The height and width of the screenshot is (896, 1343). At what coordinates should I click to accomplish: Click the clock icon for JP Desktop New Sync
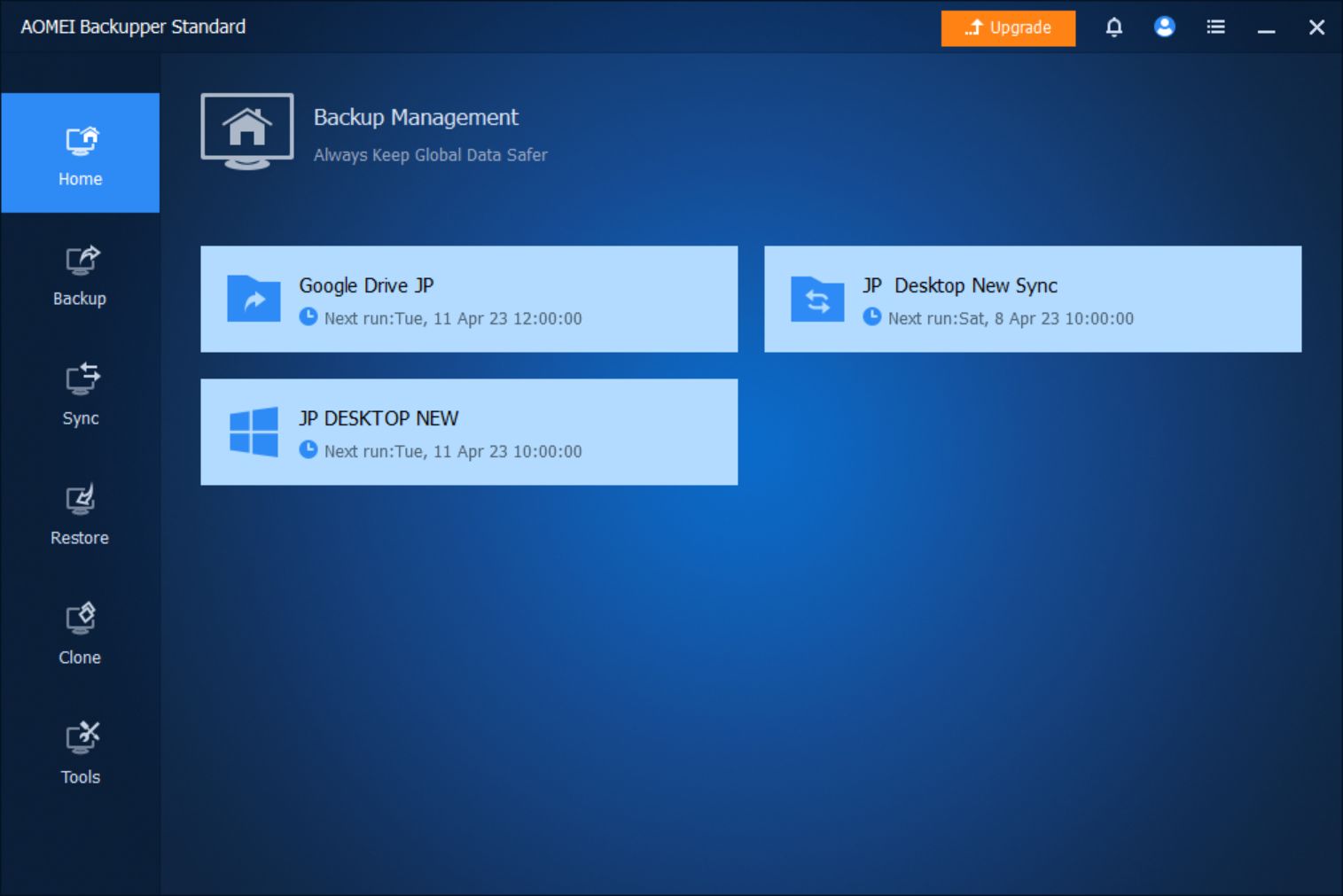872,316
